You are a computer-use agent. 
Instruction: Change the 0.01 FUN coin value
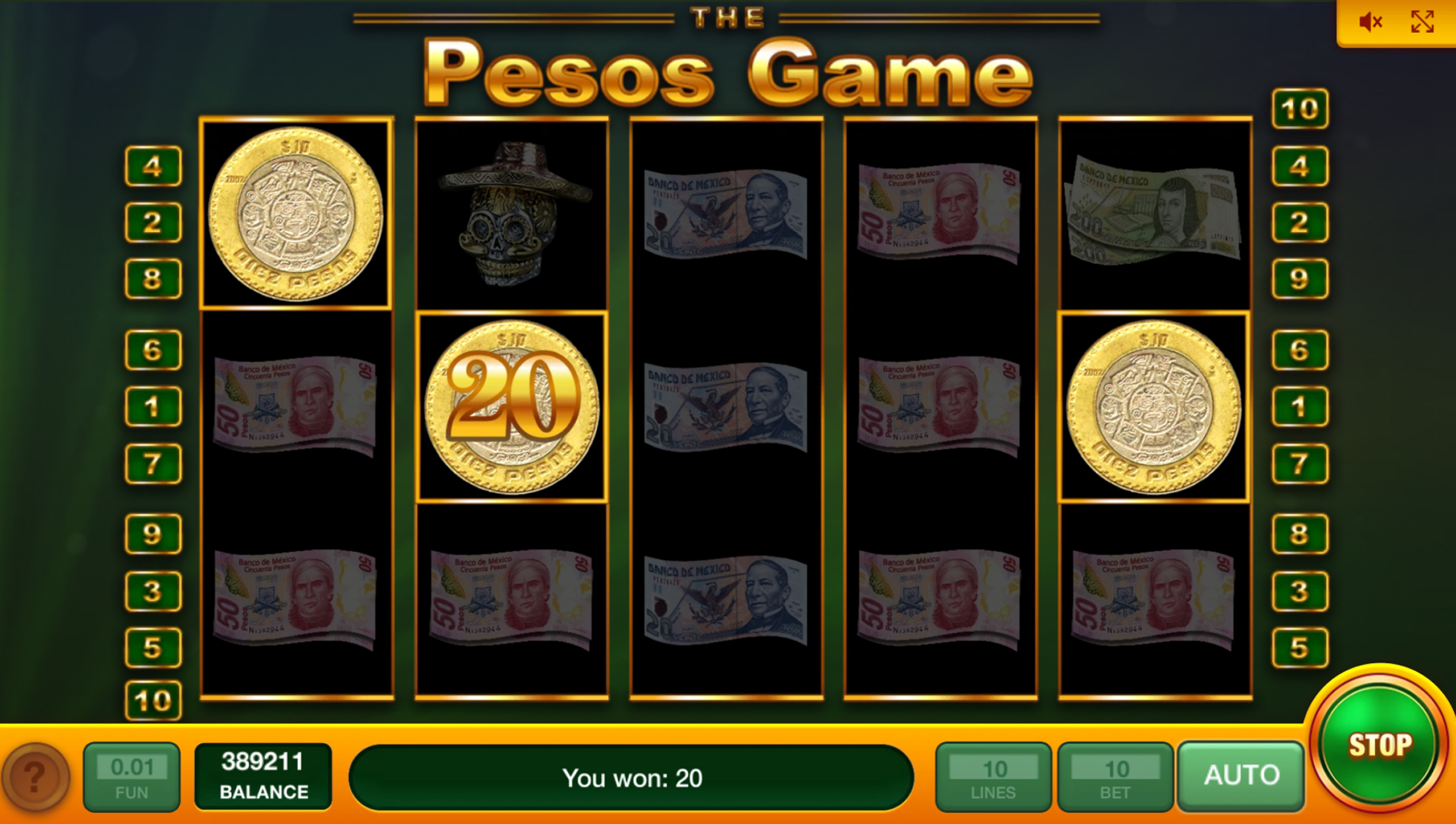tap(132, 777)
